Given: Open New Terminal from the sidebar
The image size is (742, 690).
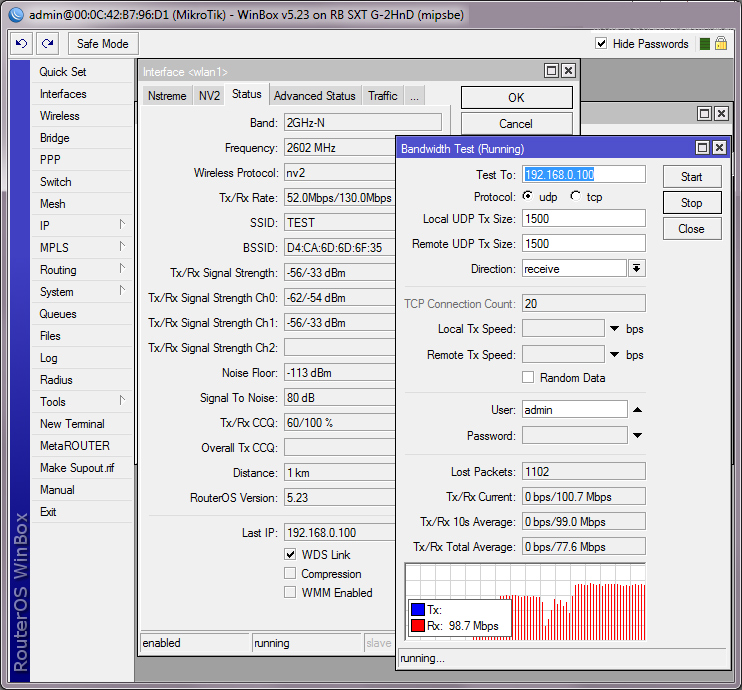Looking at the screenshot, I should click(82, 424).
